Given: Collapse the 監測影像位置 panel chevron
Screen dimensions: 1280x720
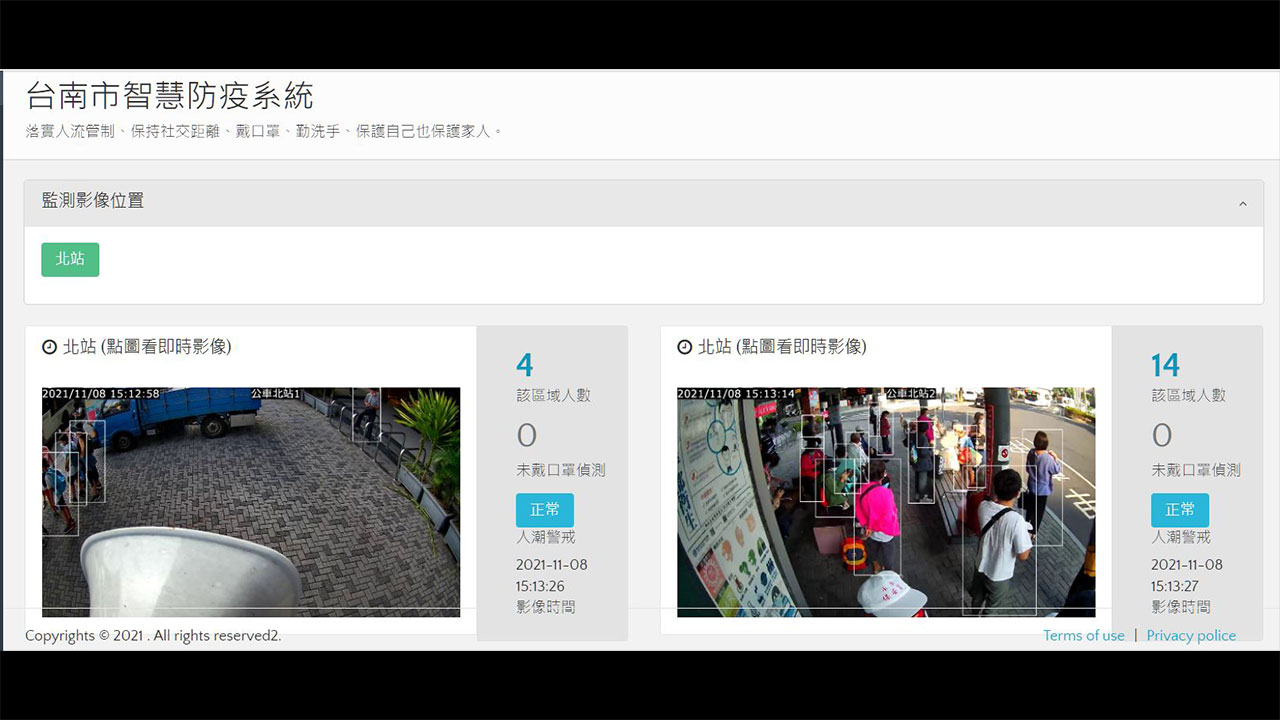Looking at the screenshot, I should pos(1243,204).
